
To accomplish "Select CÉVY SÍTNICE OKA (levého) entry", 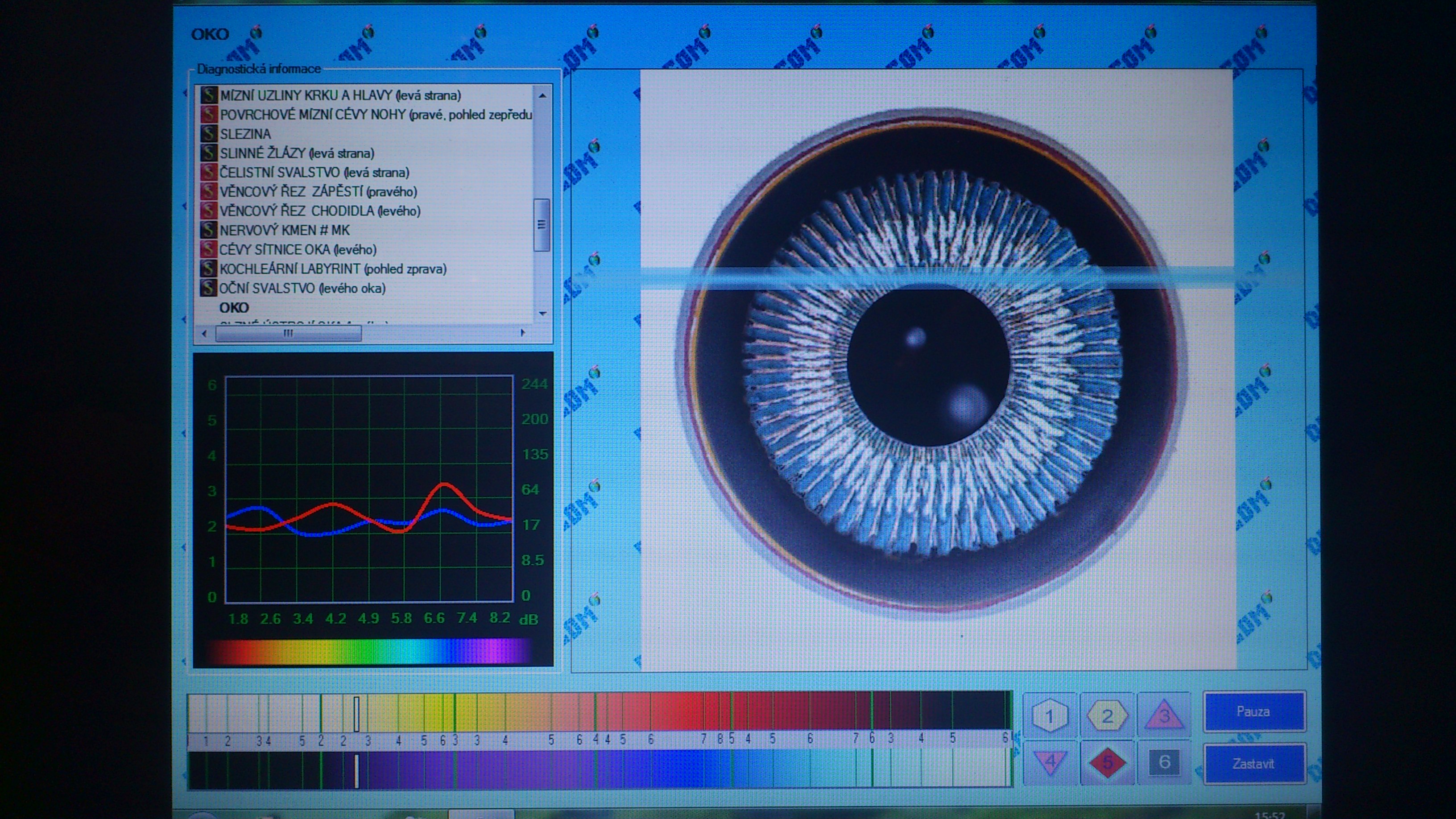I will pos(298,249).
